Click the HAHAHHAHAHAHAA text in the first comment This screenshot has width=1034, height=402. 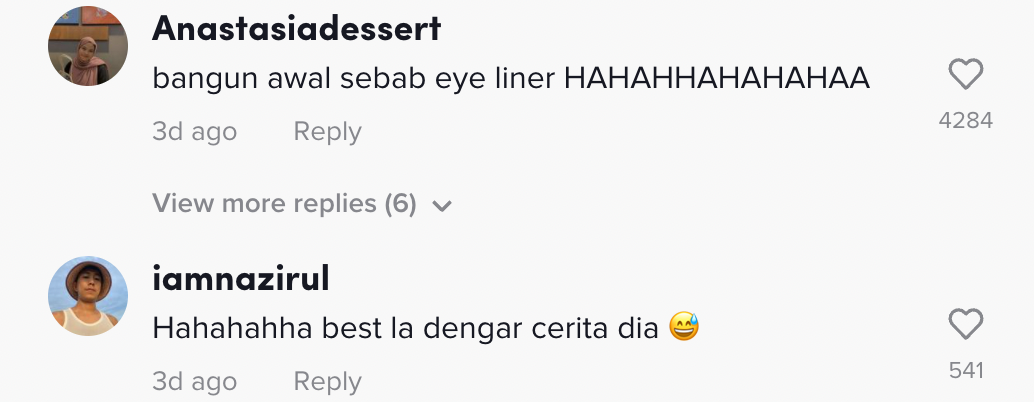click(716, 80)
